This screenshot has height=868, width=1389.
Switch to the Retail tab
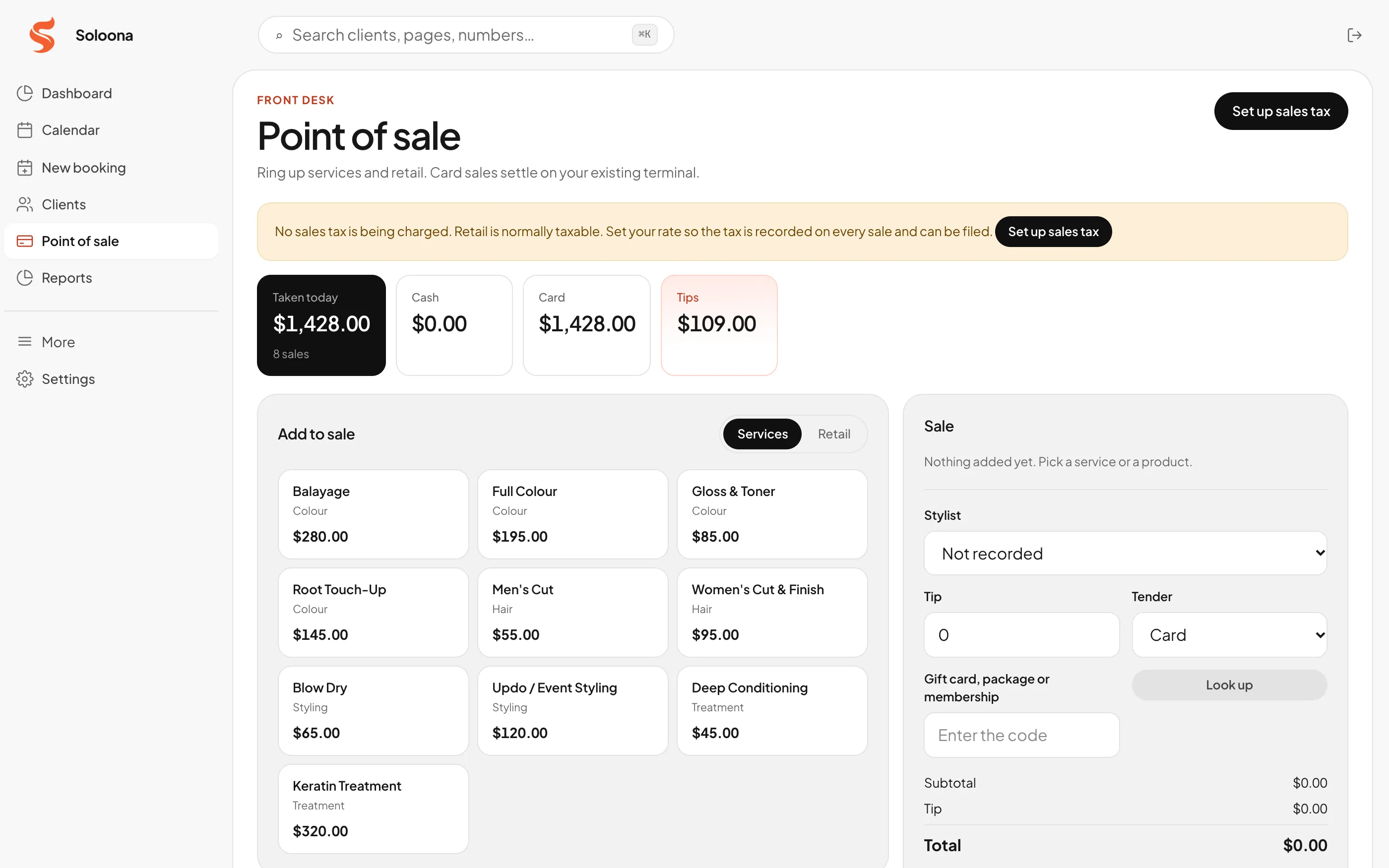833,434
